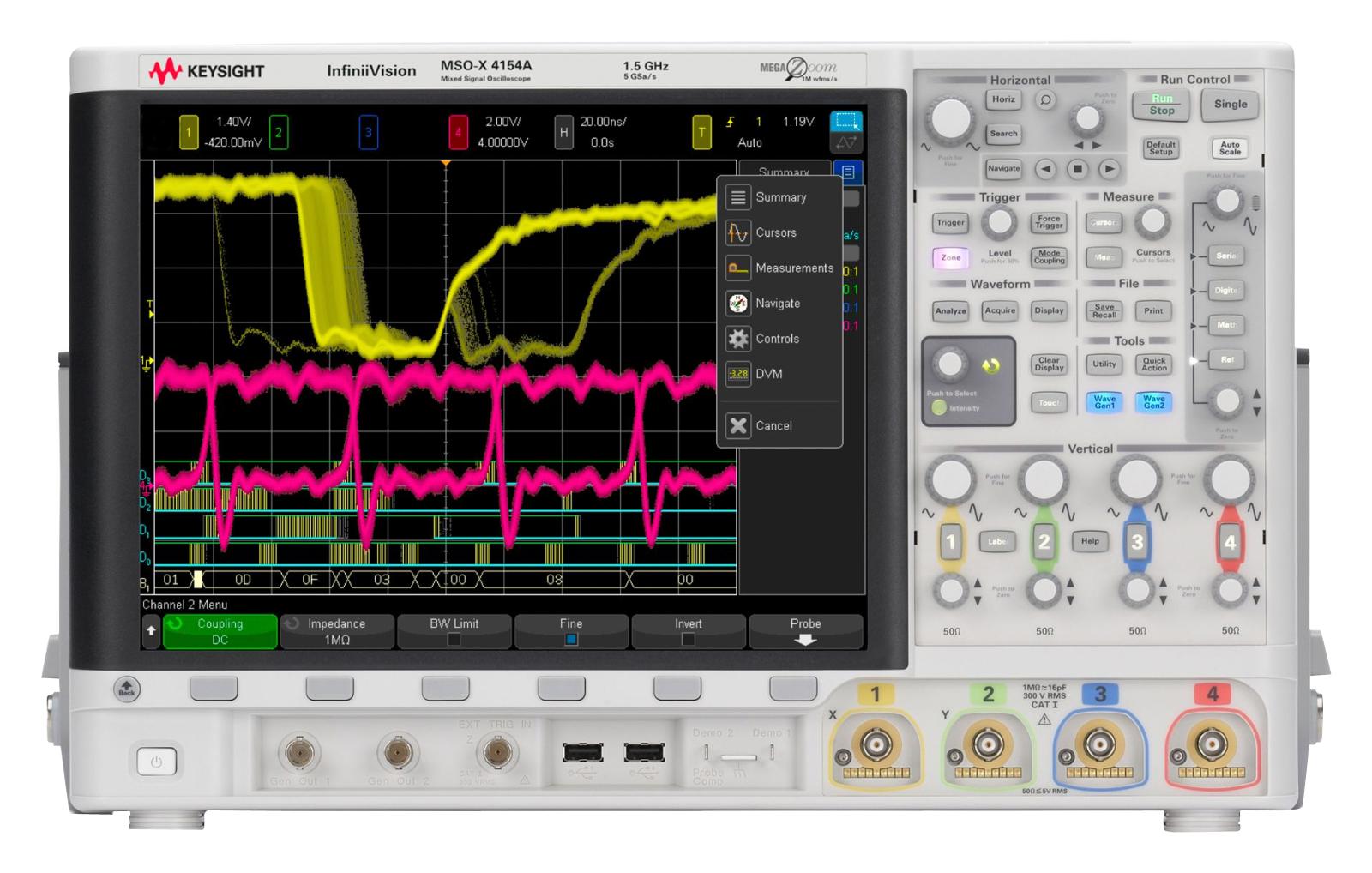Screen dimensions: 1372x873
Task: Open the Summary sidebar header dropdown
Action: coord(784,171)
